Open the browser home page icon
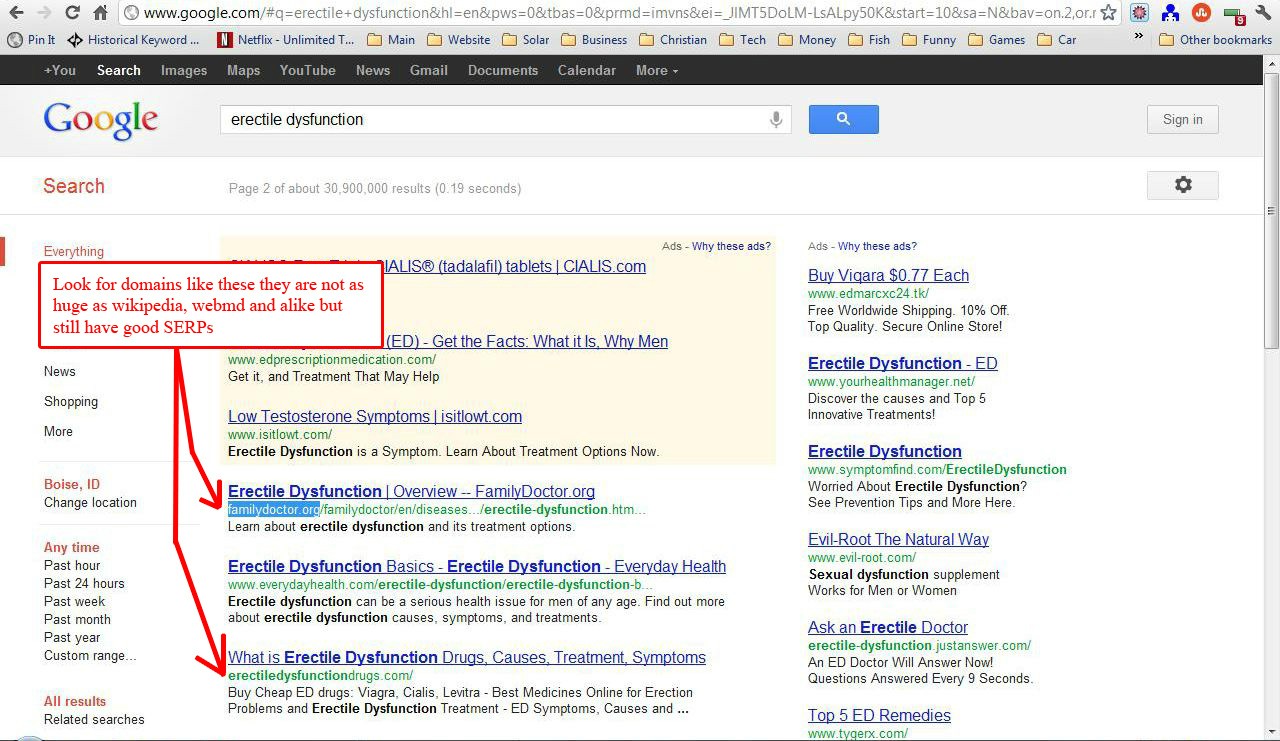This screenshot has height=741, width=1280. click(x=100, y=13)
